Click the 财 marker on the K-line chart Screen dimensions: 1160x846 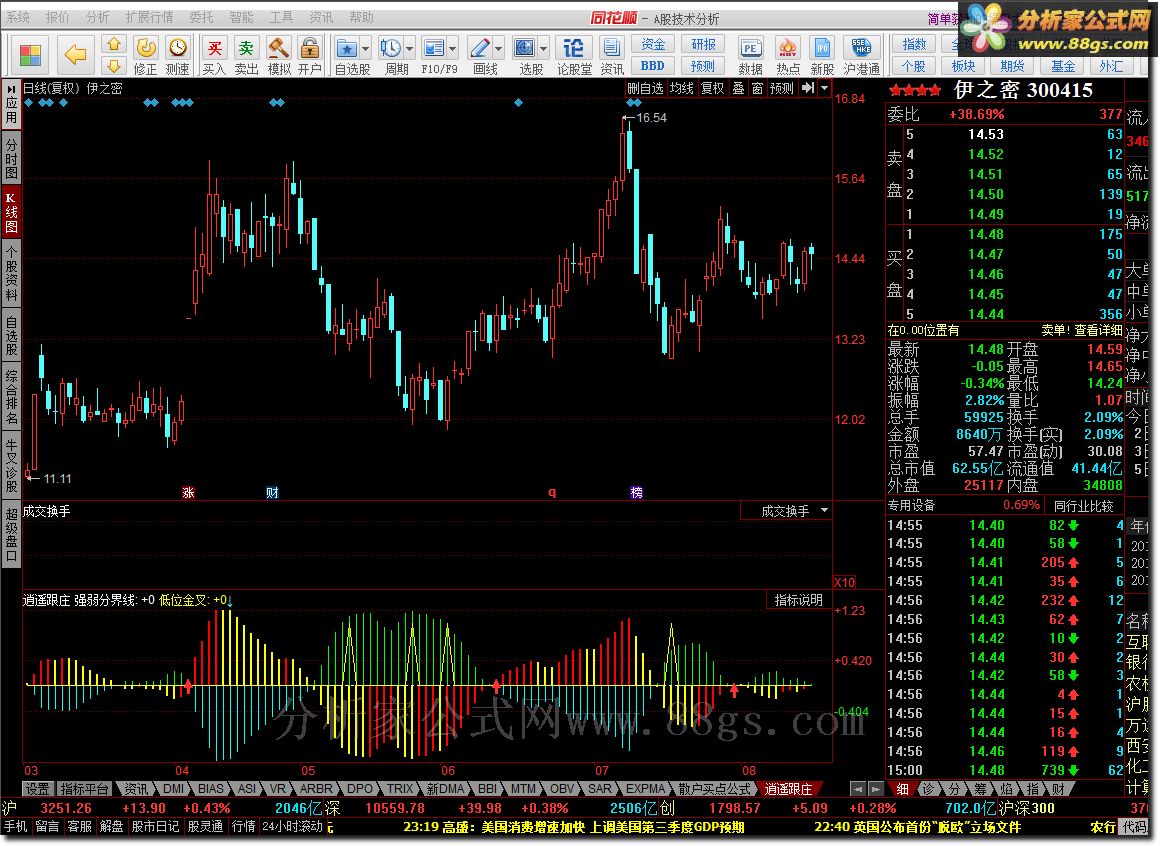pyautogui.click(x=272, y=493)
